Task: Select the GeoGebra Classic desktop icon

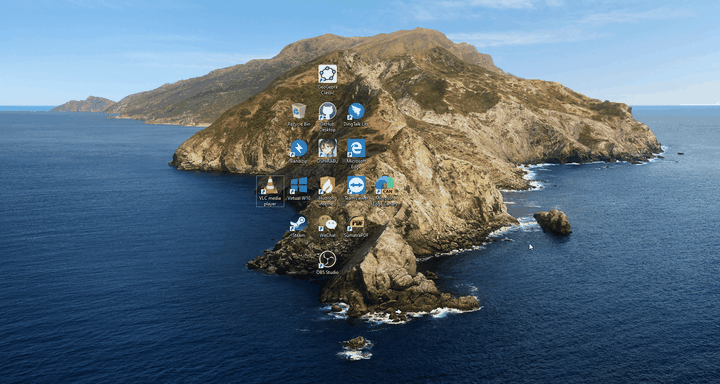Action: [327, 73]
